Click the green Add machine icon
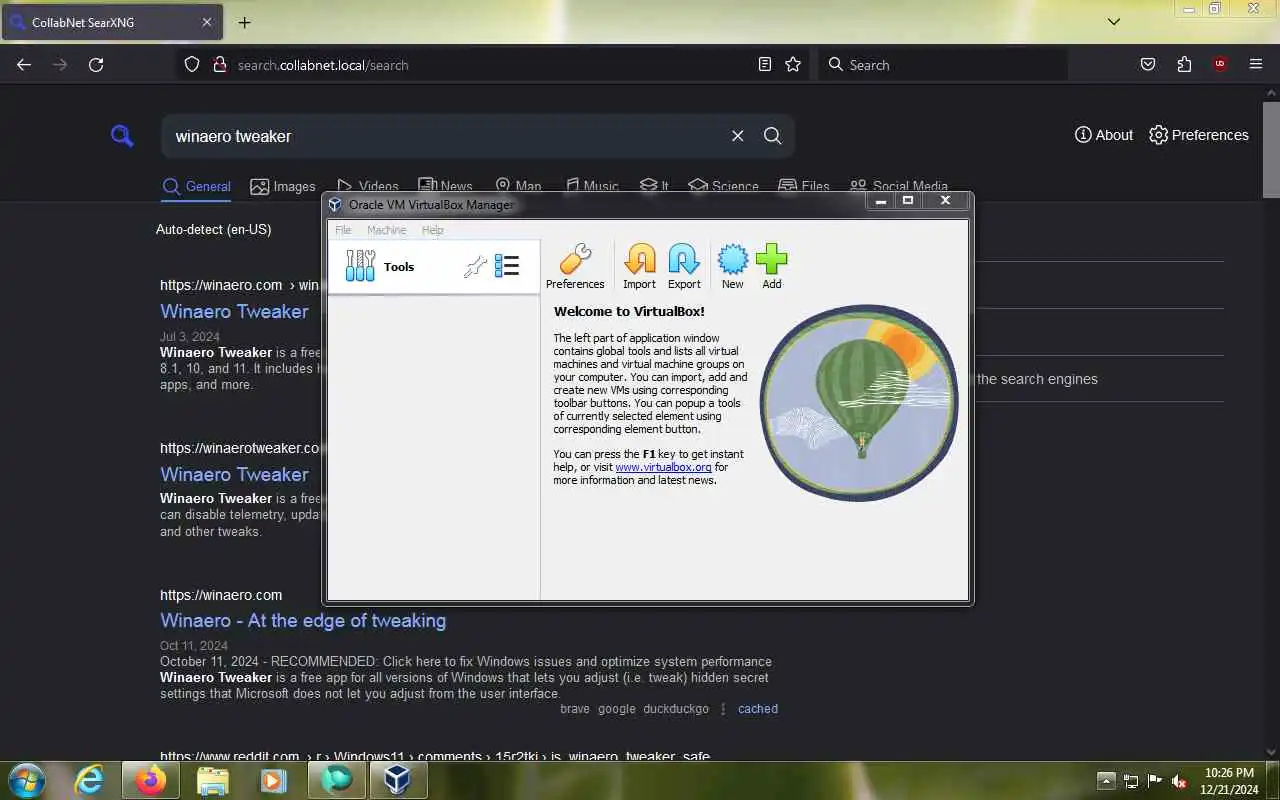 pos(772,266)
